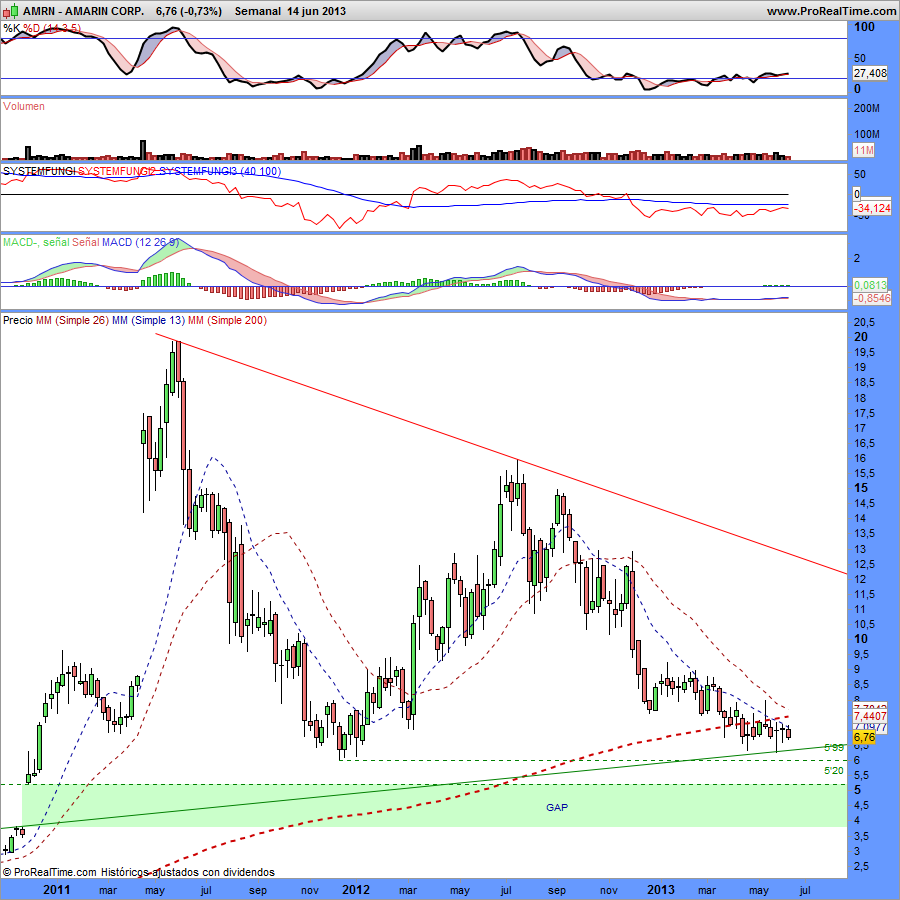Click the yellow 6,76 current price tag
This screenshot has width=900, height=900.
point(864,737)
